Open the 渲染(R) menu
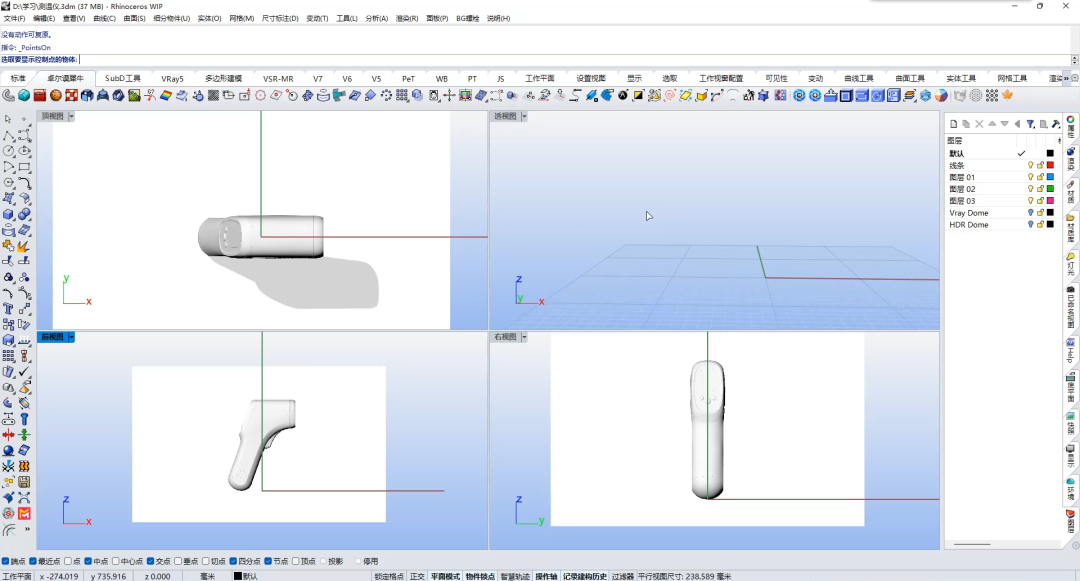1080x581 pixels. click(x=406, y=19)
